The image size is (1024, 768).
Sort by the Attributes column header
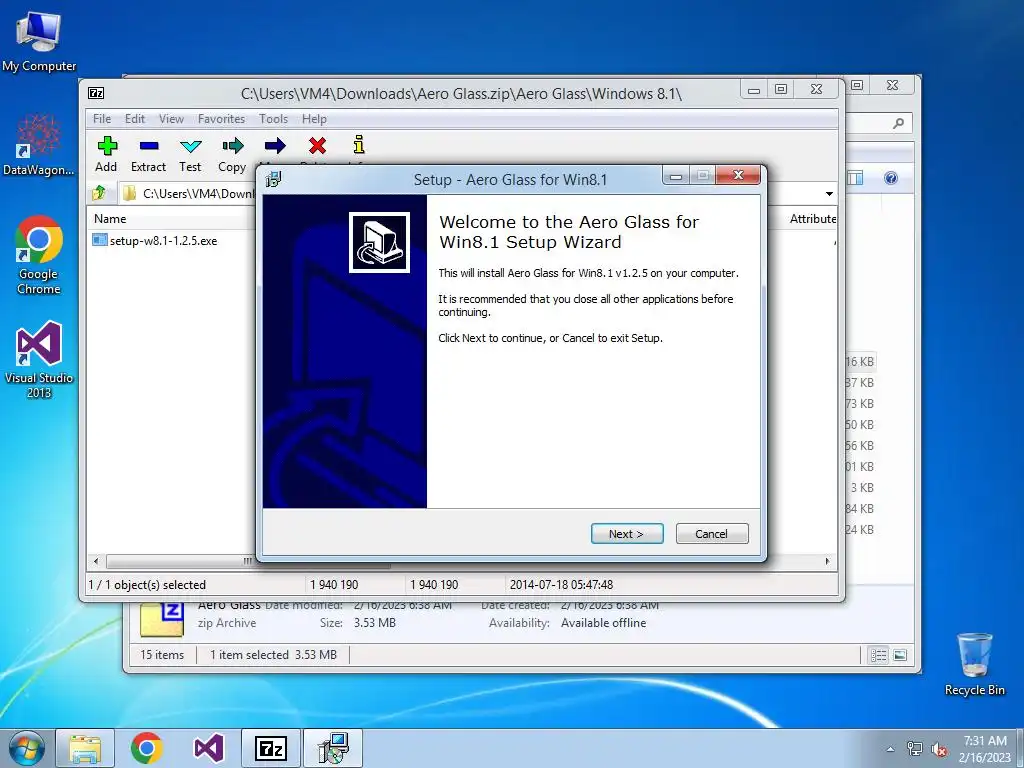812,219
